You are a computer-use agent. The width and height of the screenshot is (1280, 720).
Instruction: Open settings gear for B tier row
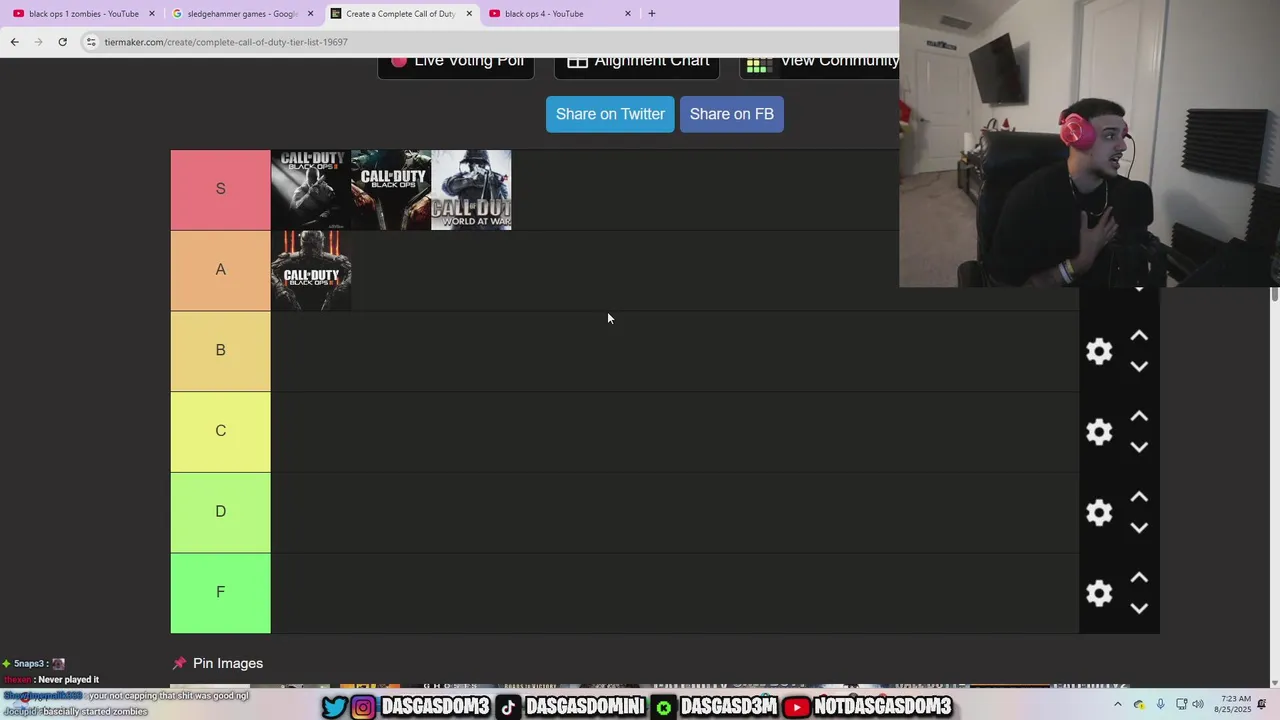(x=1099, y=351)
